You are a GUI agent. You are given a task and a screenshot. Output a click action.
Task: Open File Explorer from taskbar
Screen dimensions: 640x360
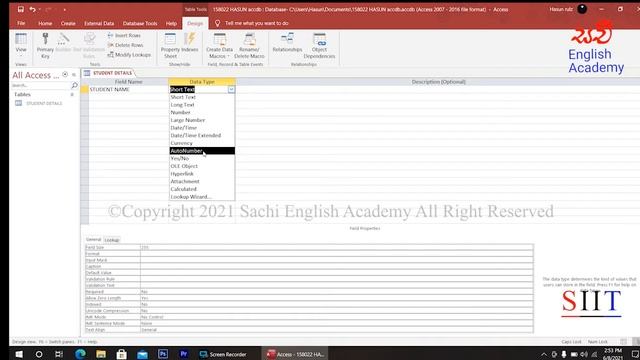point(101,354)
